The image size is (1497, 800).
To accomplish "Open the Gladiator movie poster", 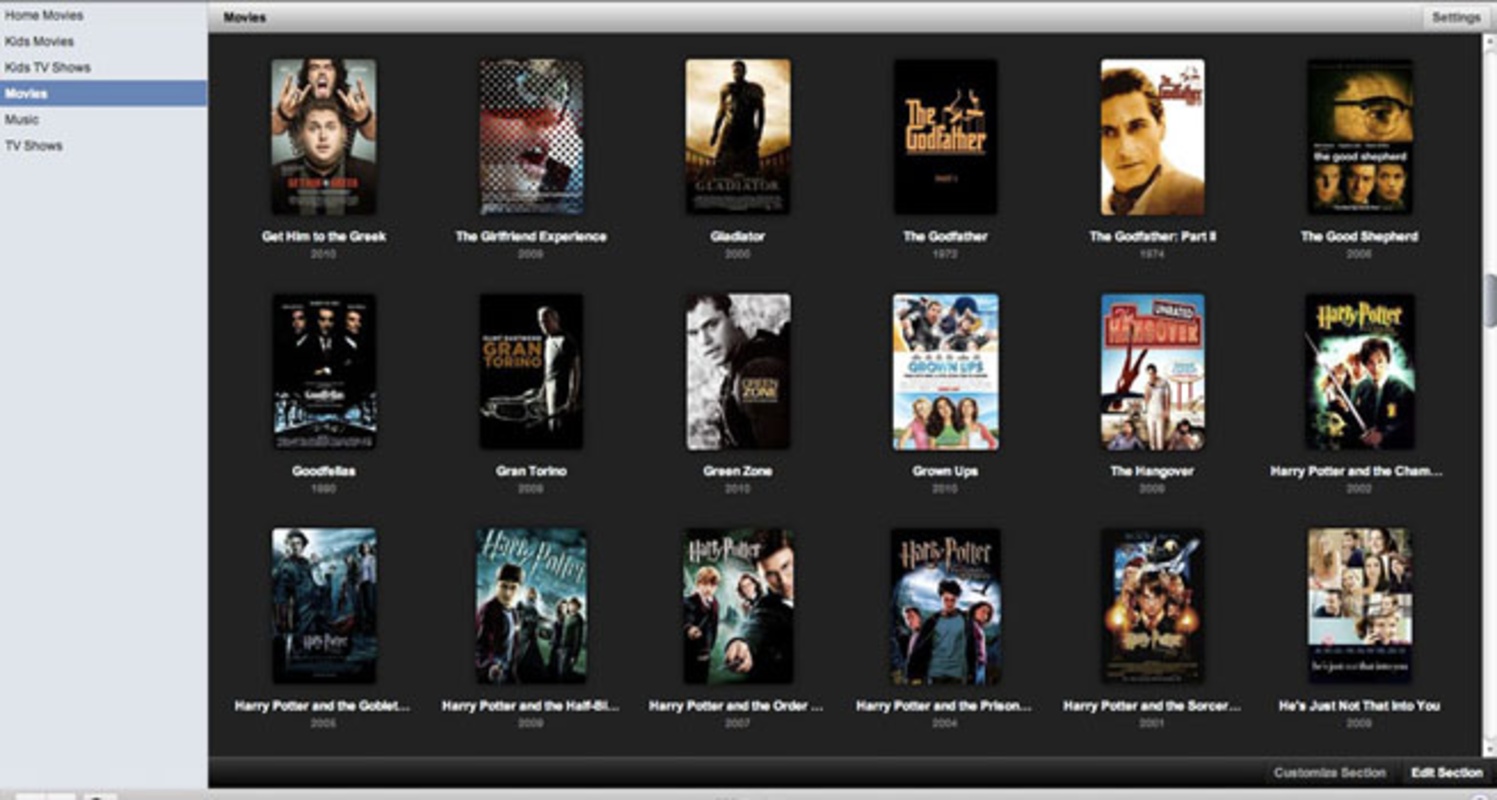I will point(738,136).
